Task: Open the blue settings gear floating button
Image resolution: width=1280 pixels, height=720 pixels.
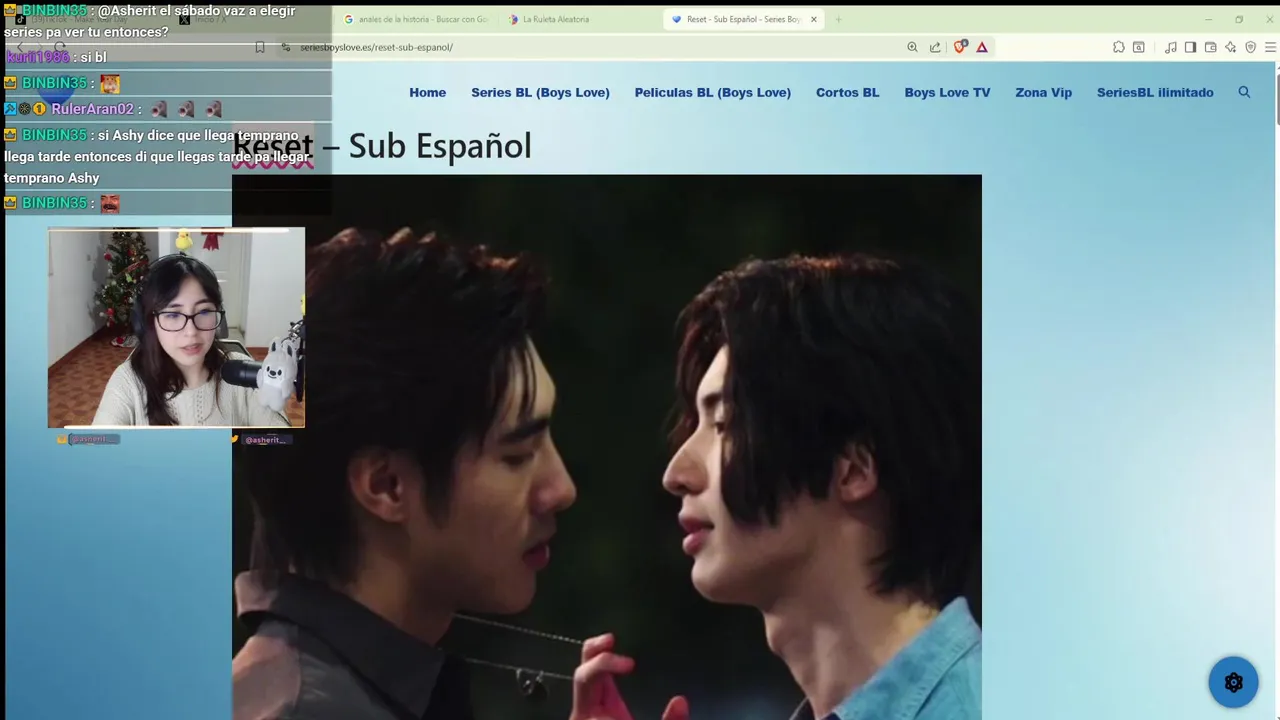Action: point(1233,682)
